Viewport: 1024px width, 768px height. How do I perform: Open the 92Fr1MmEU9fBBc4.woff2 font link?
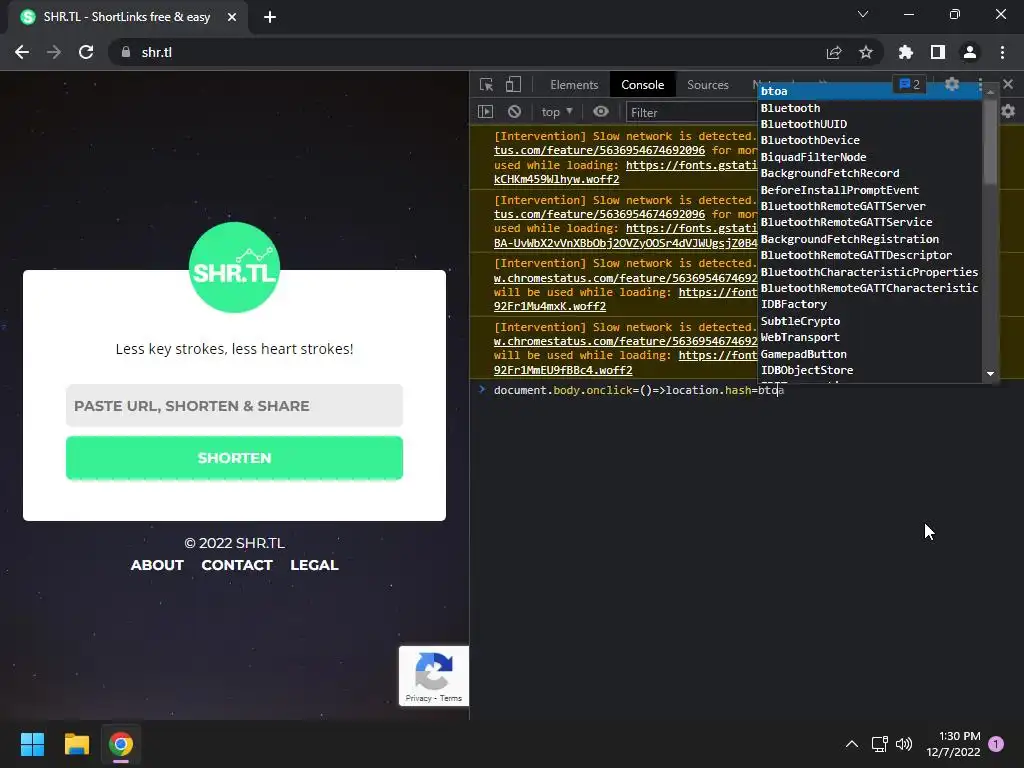(563, 370)
